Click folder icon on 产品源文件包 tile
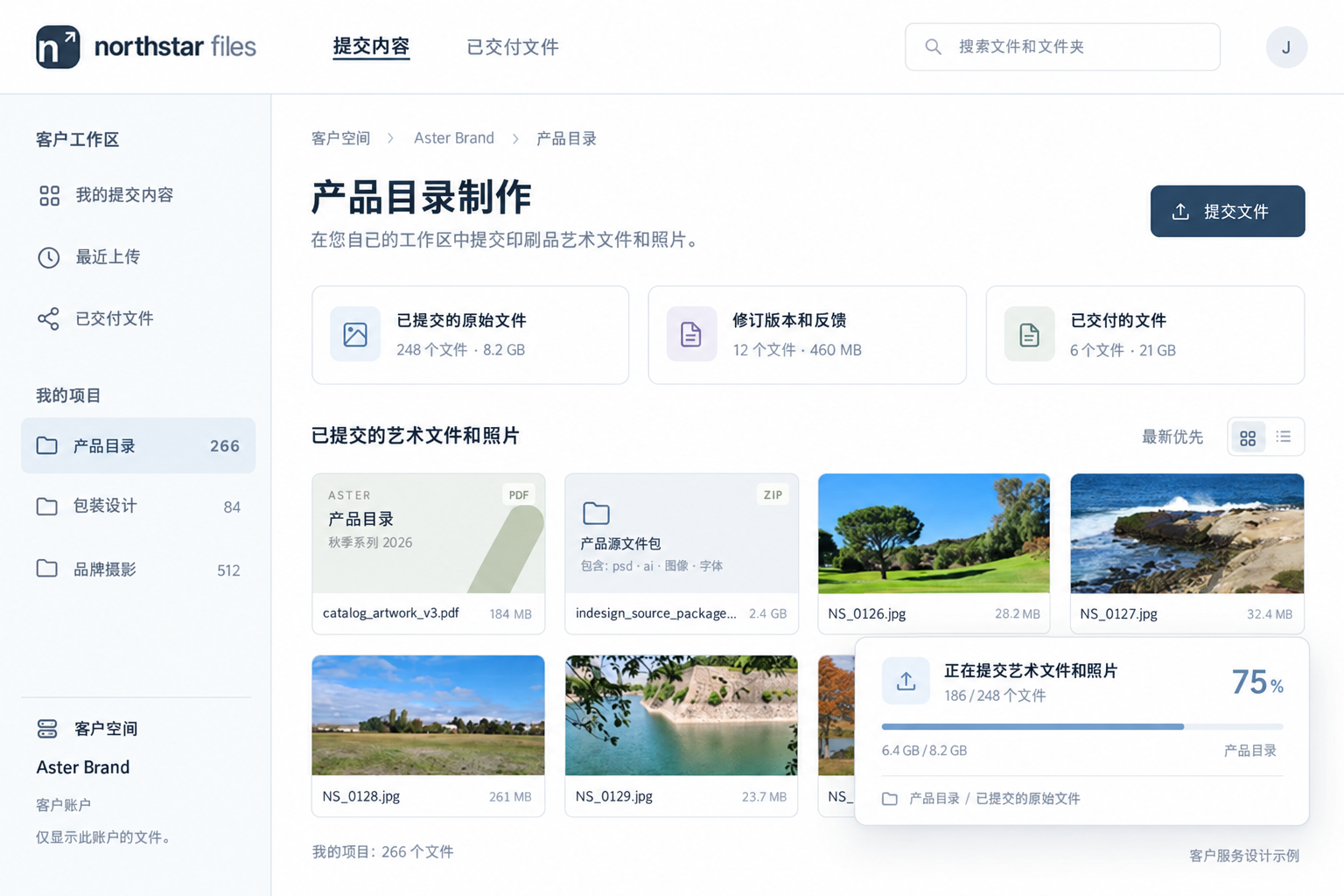The width and height of the screenshot is (1344, 896). [596, 513]
